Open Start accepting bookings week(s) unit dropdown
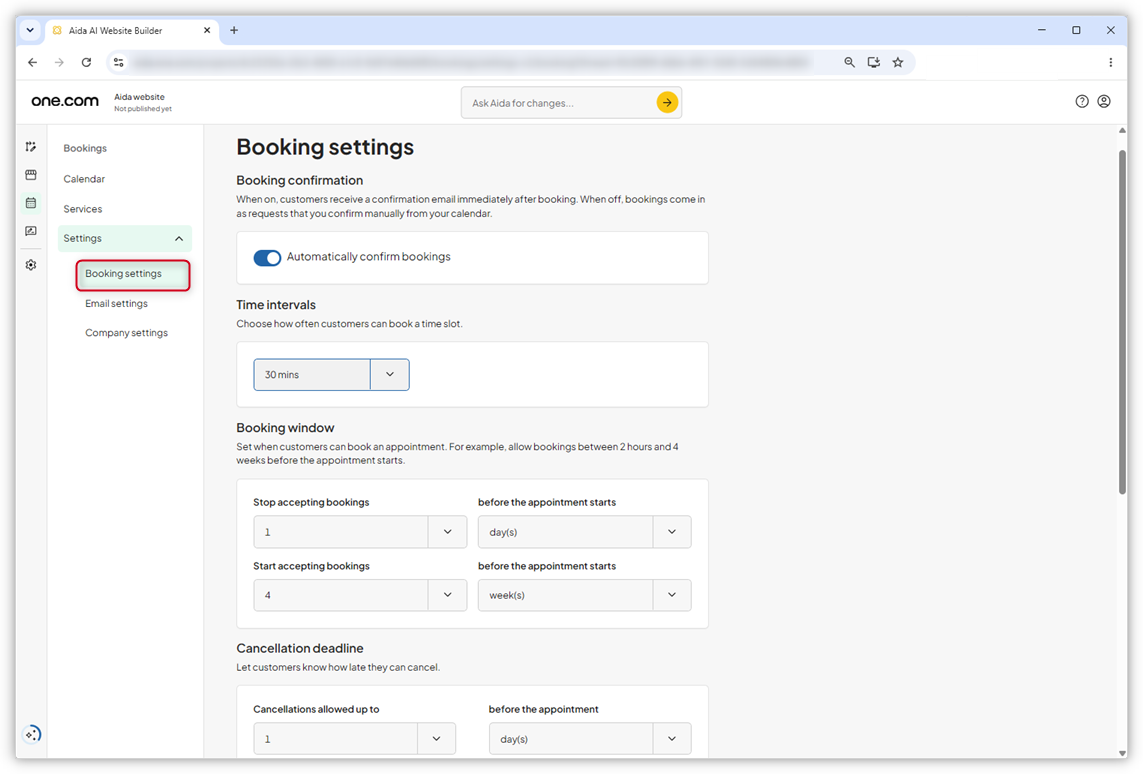This screenshot has height=774, width=1143. coord(585,595)
